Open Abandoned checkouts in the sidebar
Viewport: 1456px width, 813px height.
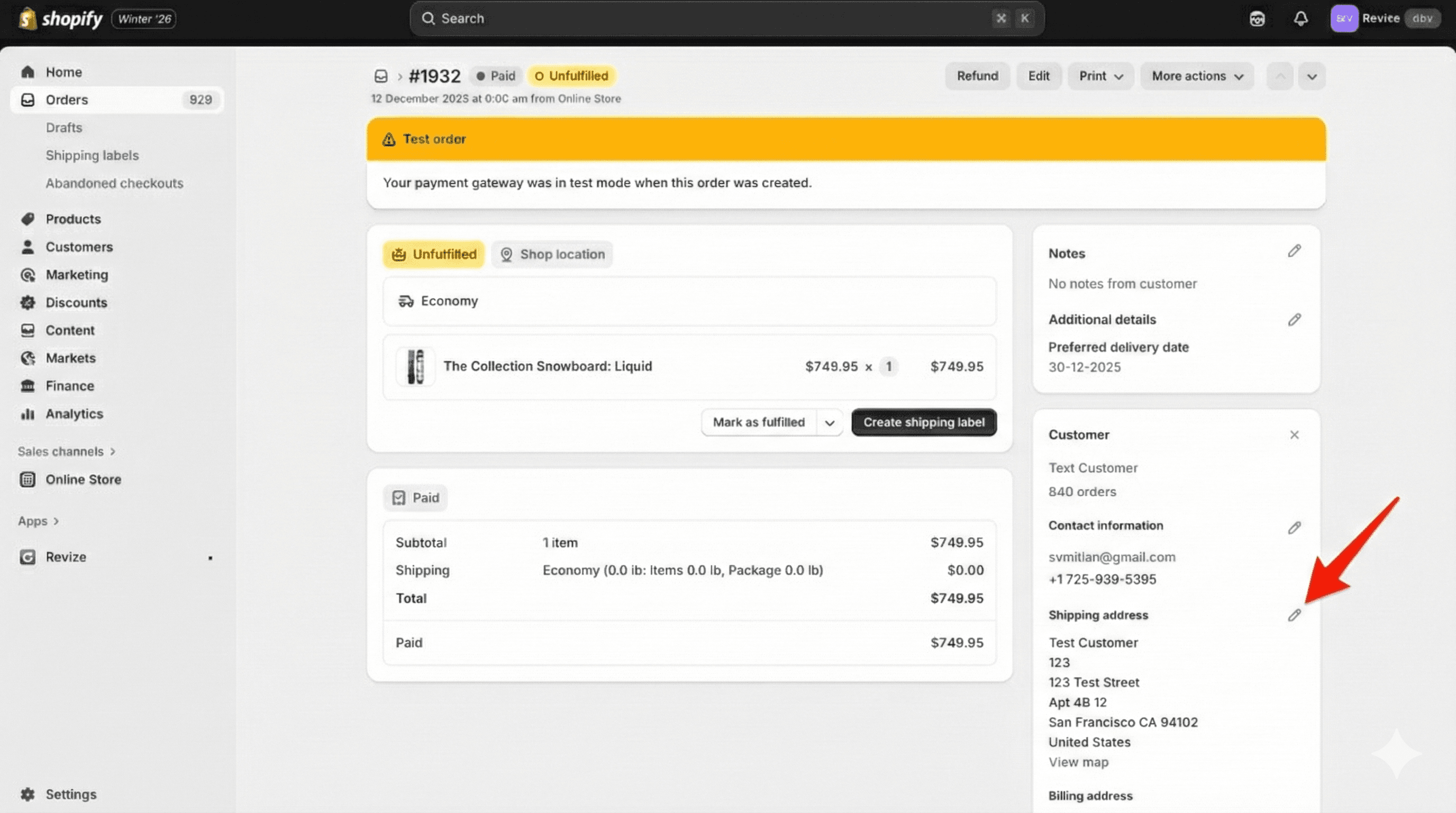tap(114, 183)
